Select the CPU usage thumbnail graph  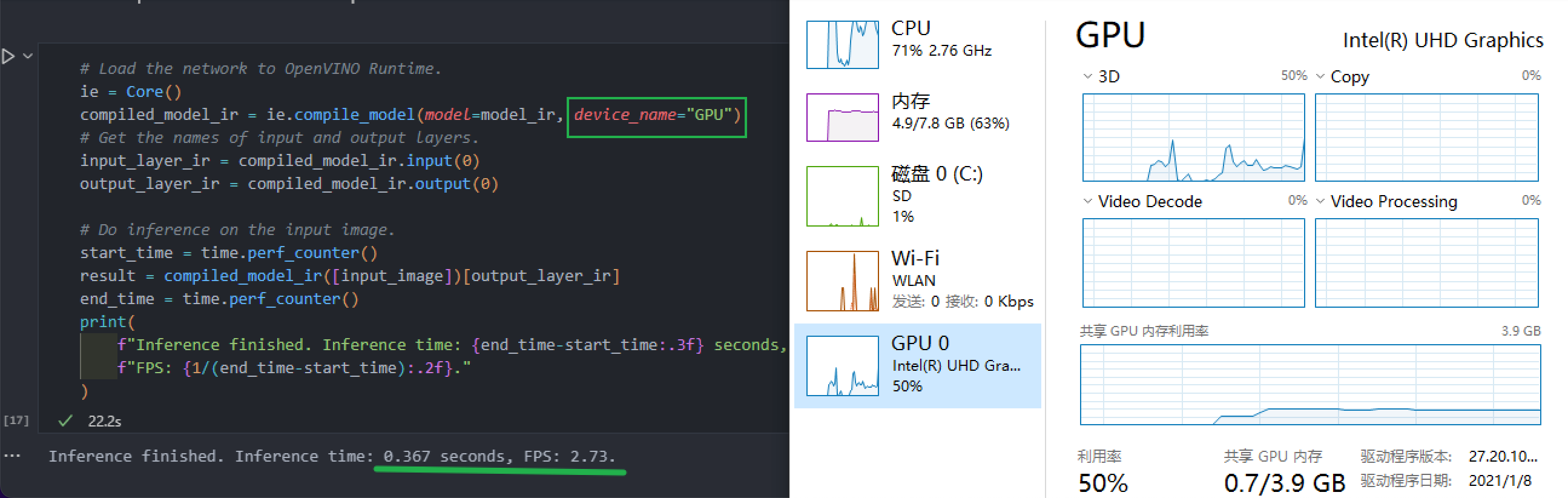click(x=843, y=44)
